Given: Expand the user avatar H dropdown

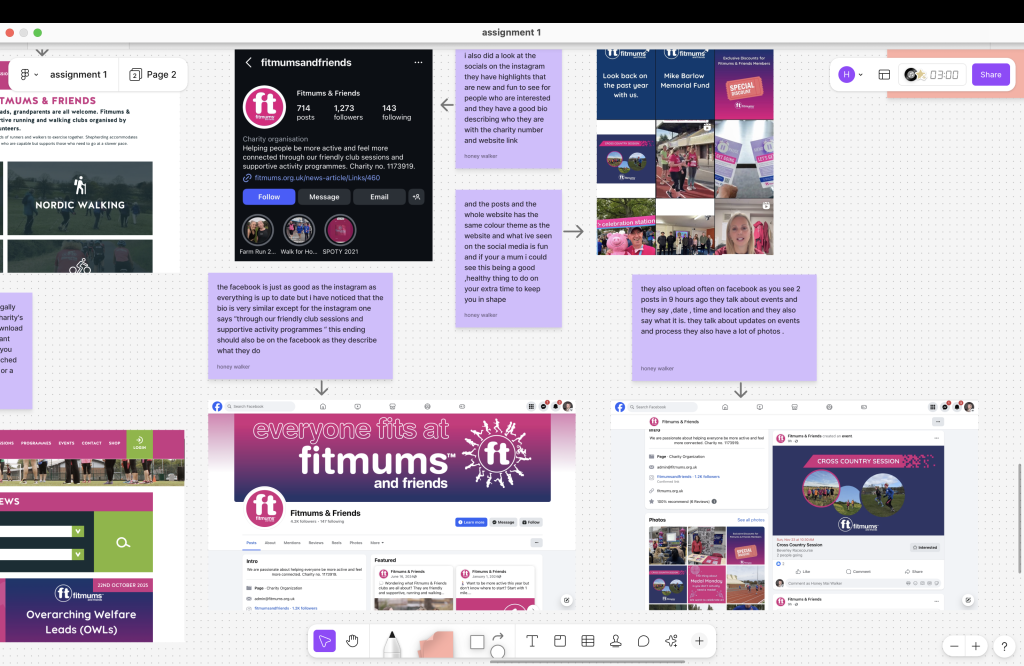Looking at the screenshot, I should pyautogui.click(x=851, y=74).
